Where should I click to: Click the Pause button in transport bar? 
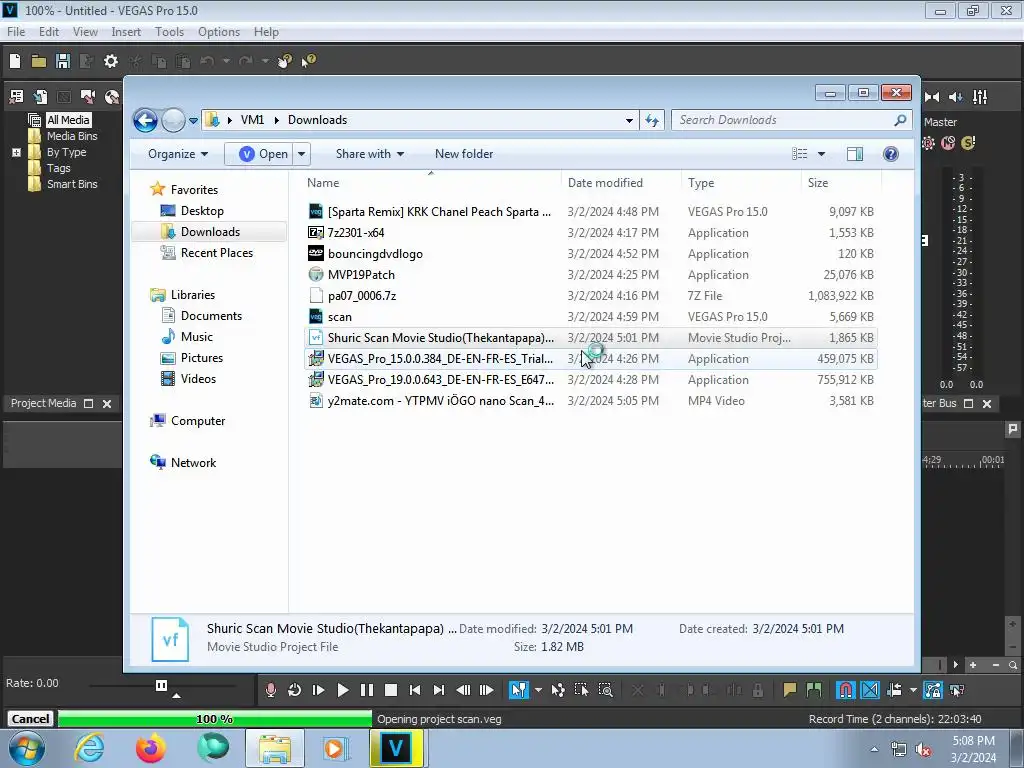pyautogui.click(x=367, y=690)
